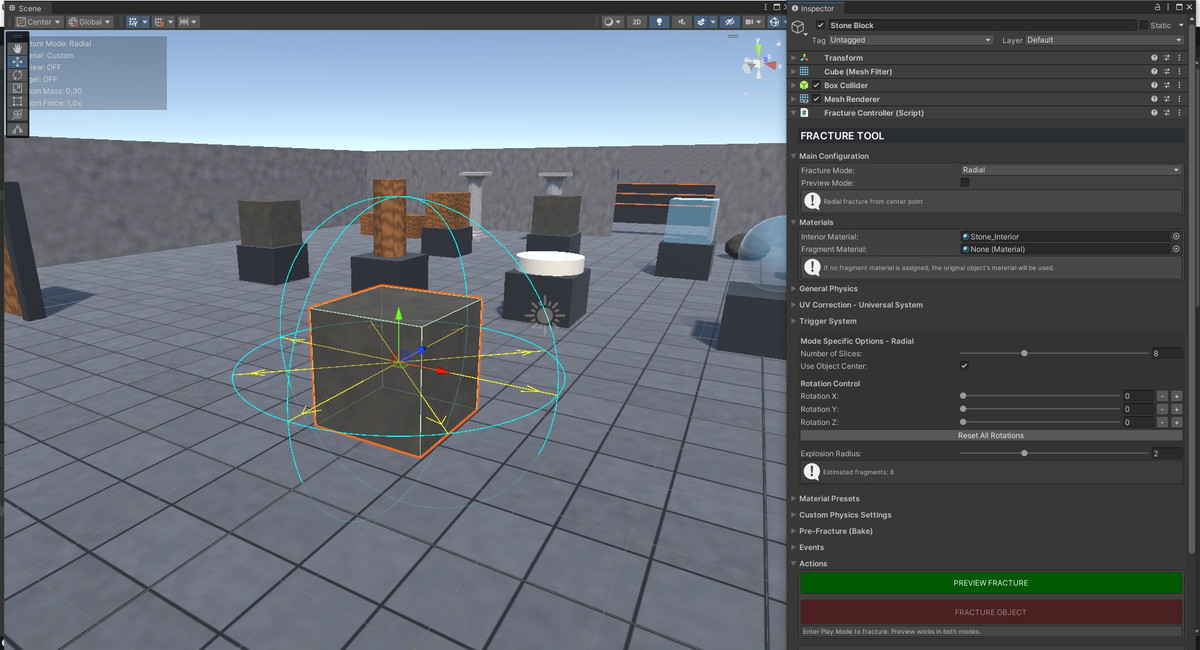1200x650 pixels.
Task: Click the Rotation Z value field
Action: pos(1138,422)
